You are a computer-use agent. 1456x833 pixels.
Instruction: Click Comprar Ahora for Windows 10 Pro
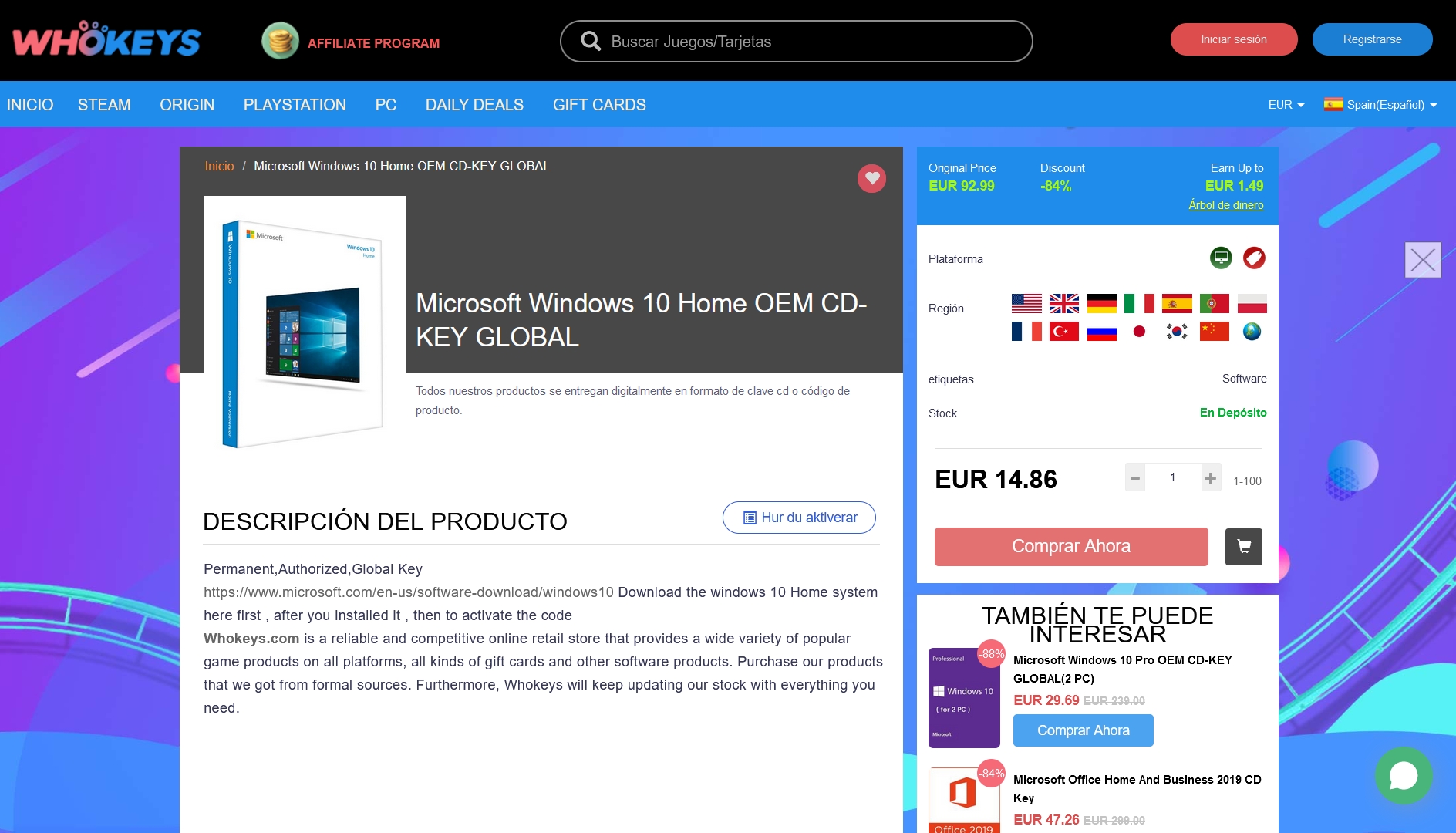1084,730
